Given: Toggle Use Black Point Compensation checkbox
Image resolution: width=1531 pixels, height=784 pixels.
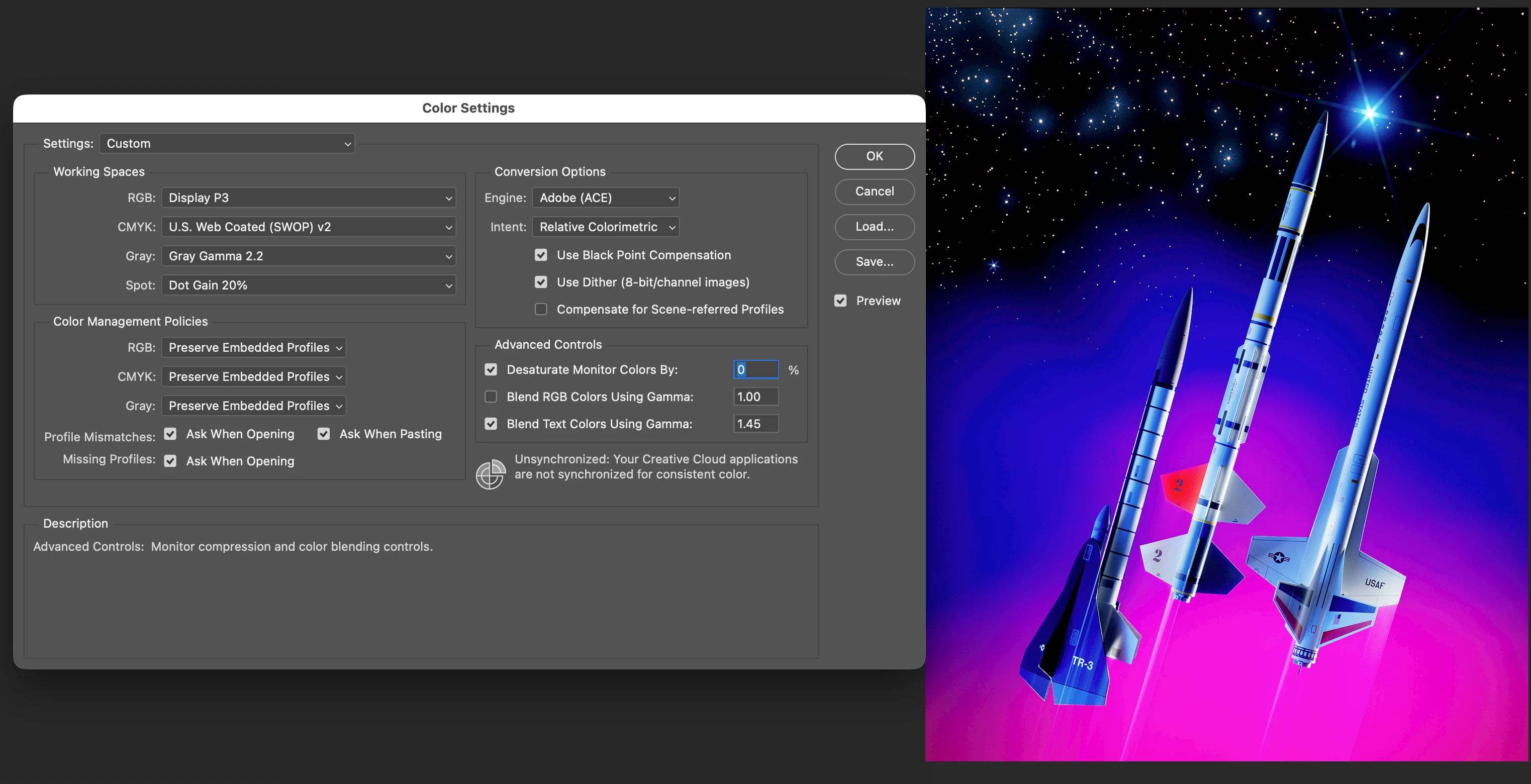Looking at the screenshot, I should [541, 255].
